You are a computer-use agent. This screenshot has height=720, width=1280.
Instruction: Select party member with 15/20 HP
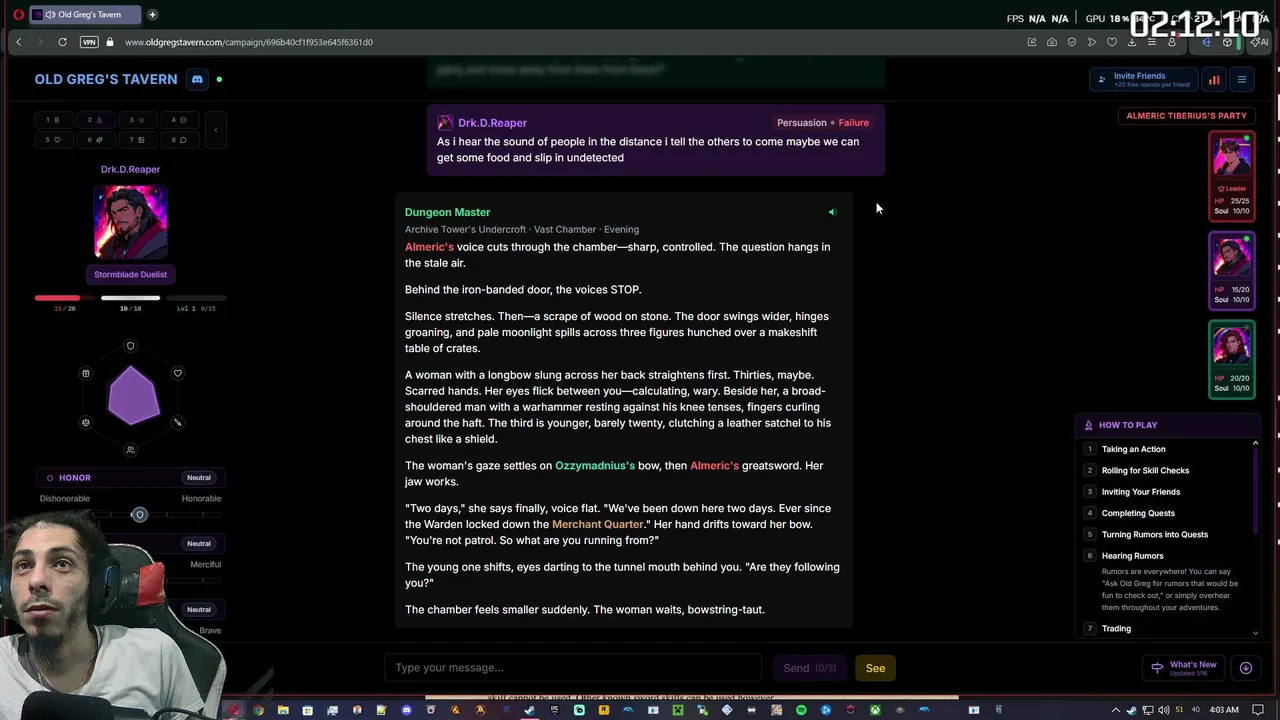pos(1232,270)
